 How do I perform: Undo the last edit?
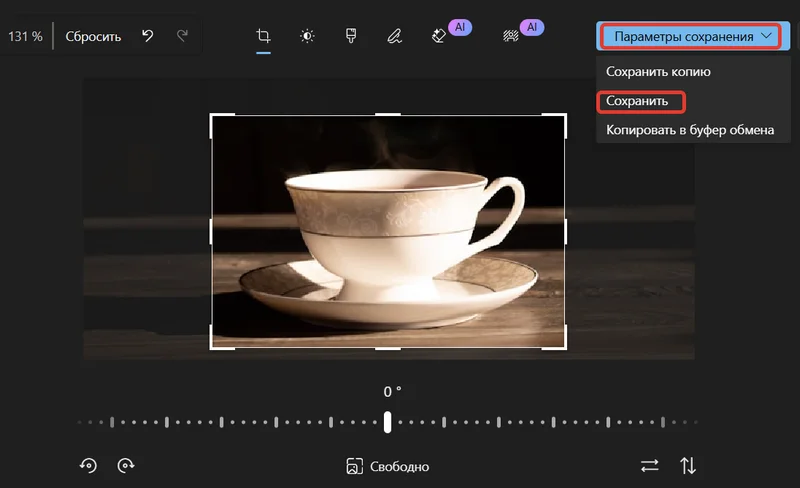148,37
